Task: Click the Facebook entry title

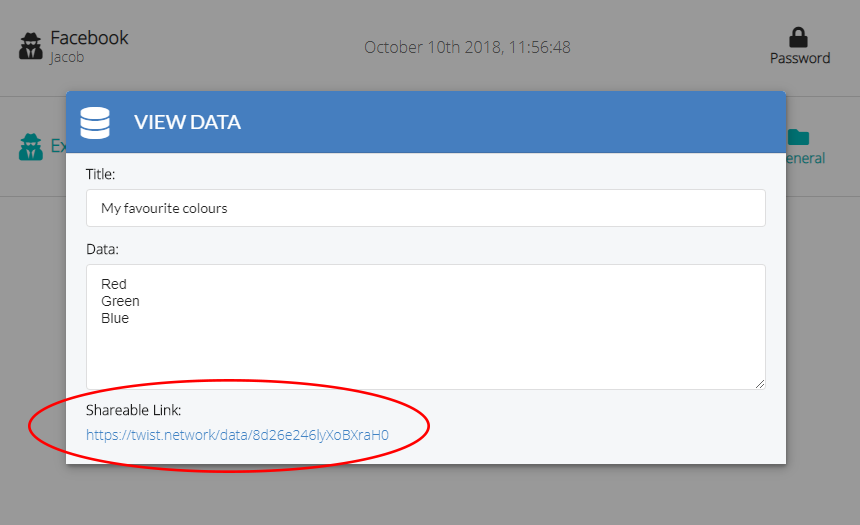Action: [89, 38]
